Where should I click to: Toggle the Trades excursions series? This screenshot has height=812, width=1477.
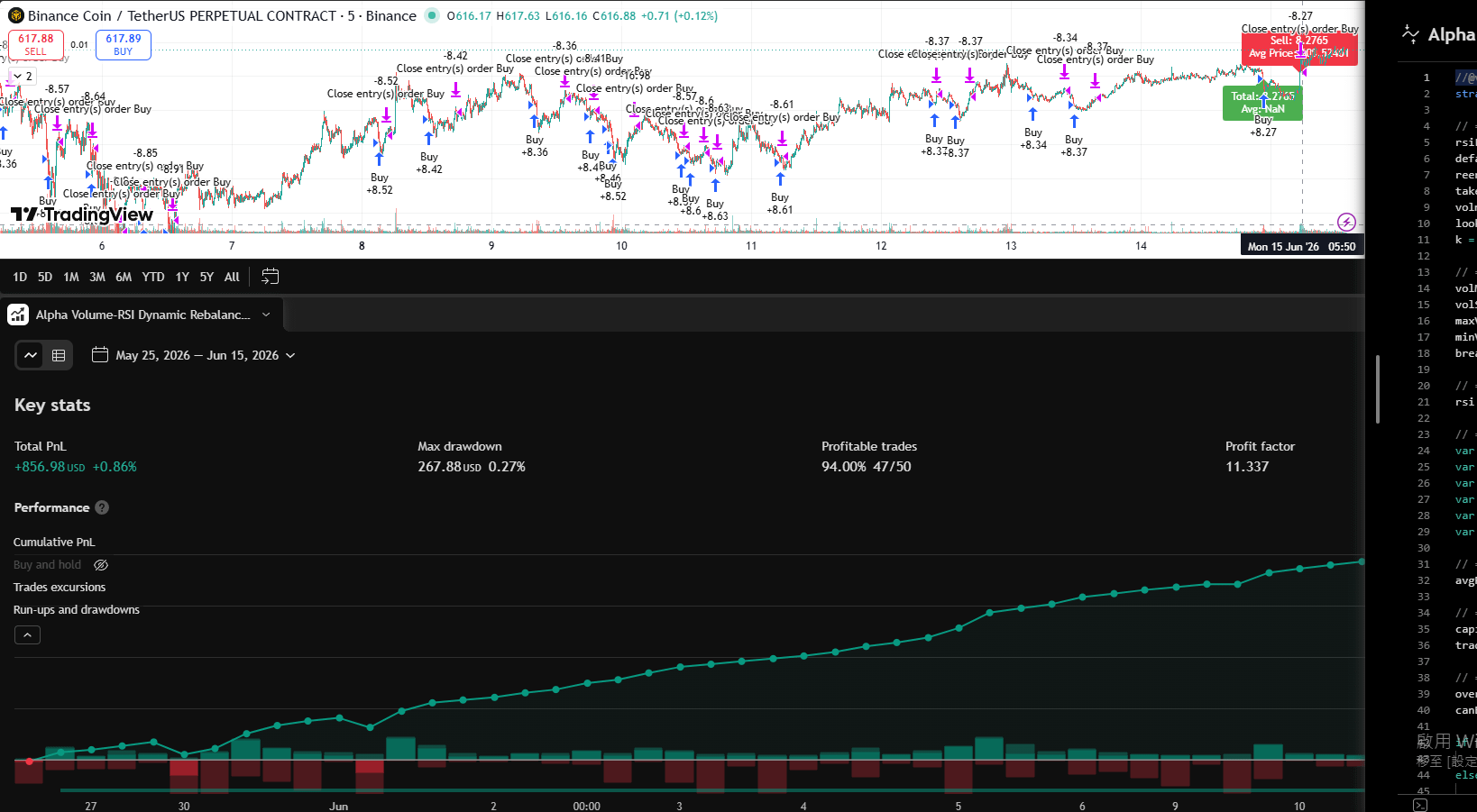pos(60,587)
